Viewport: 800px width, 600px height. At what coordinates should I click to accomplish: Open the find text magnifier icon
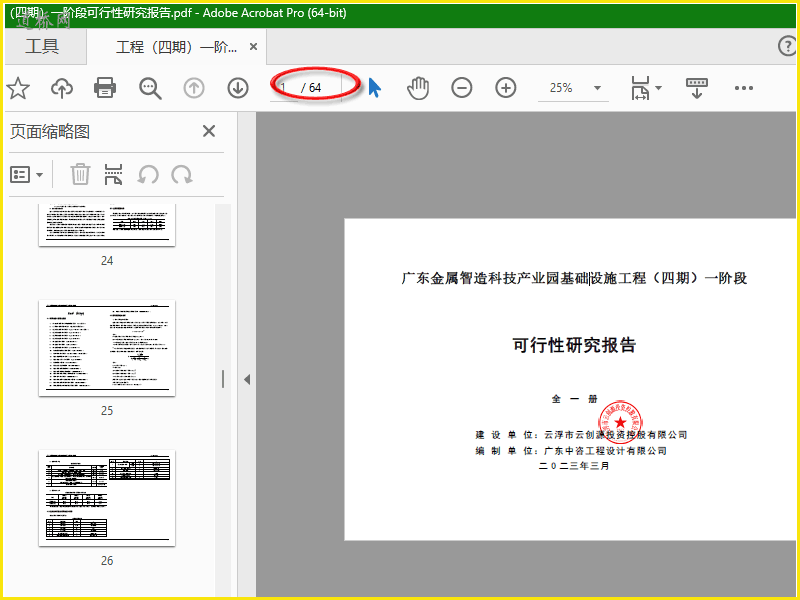click(x=150, y=88)
